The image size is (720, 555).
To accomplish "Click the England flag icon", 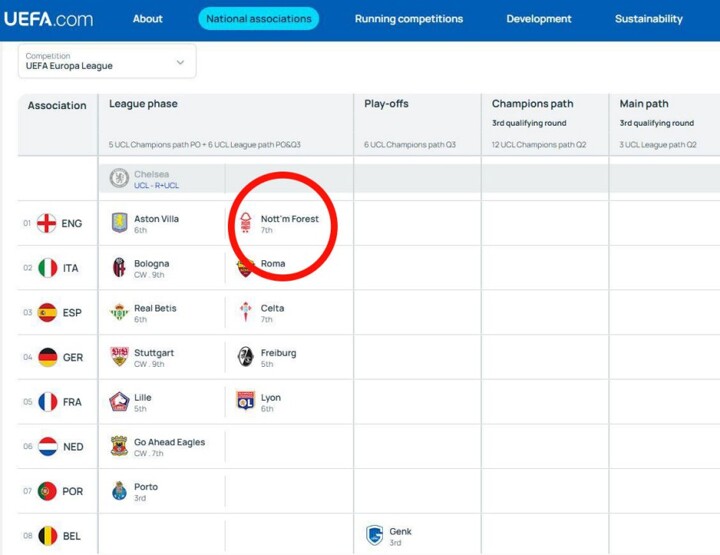I will click(x=47, y=223).
